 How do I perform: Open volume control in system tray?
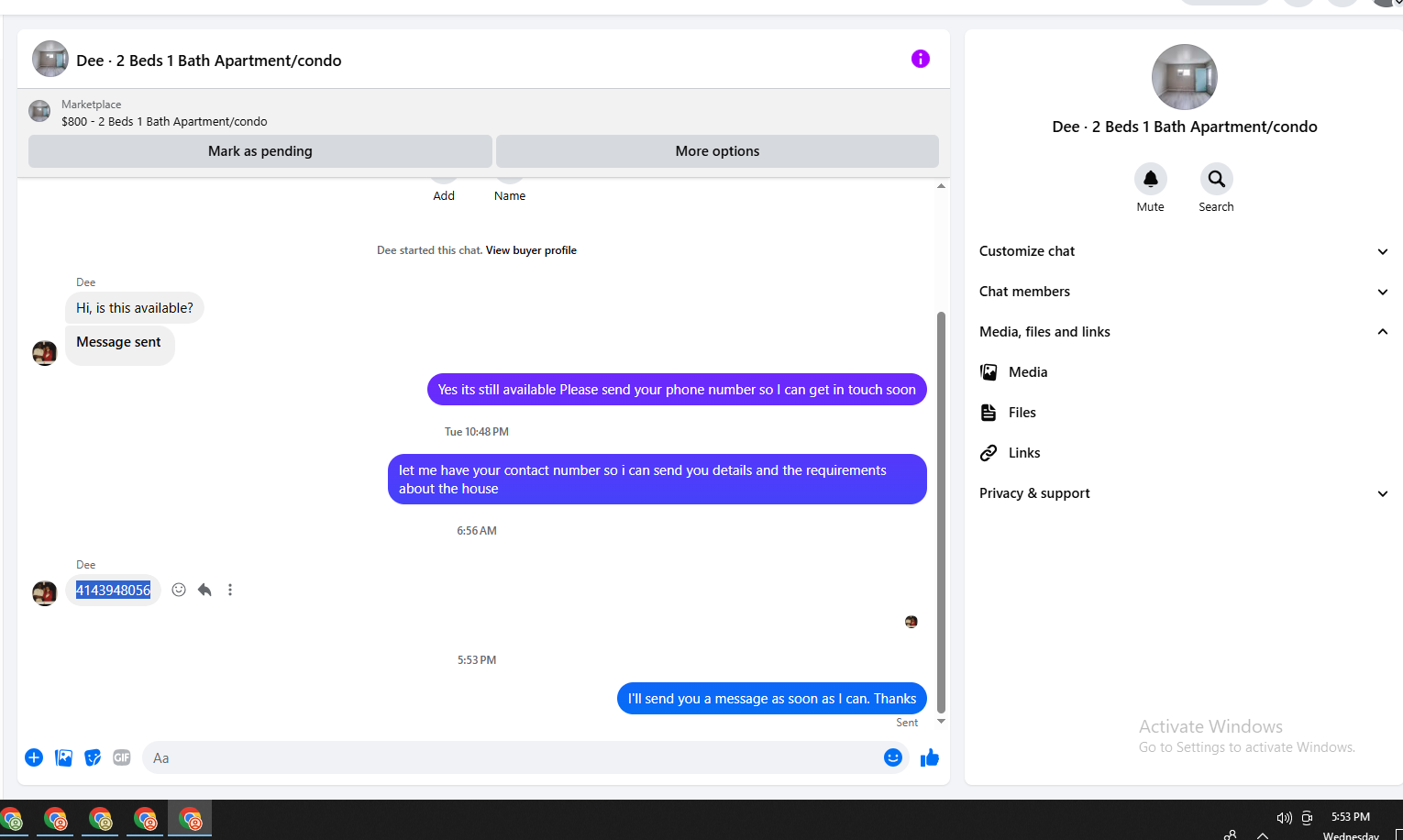pos(1284,818)
